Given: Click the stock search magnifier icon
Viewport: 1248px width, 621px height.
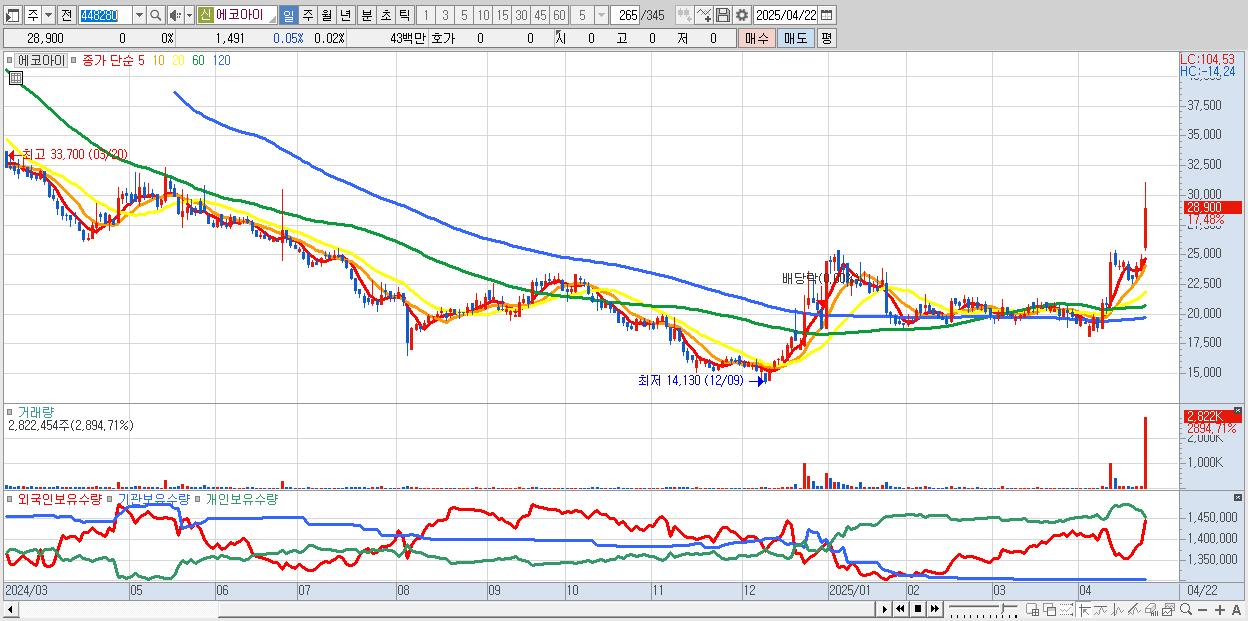Looking at the screenshot, I should point(155,15).
